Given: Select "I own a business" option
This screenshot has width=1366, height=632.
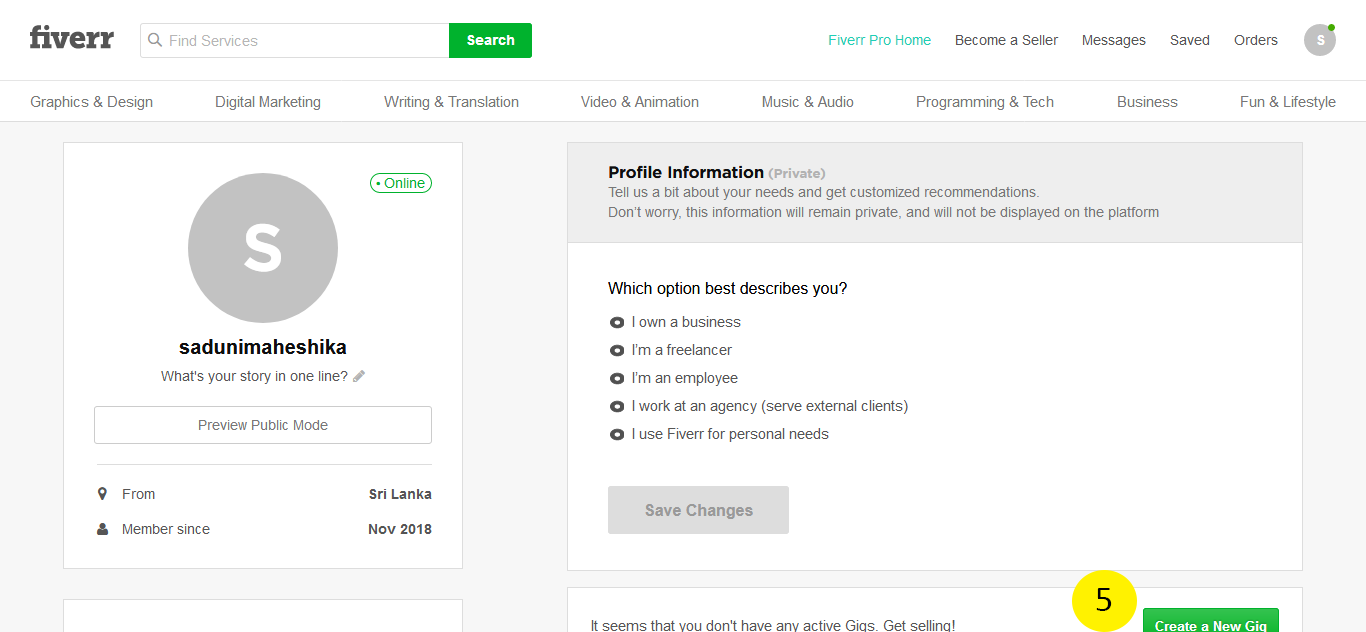Looking at the screenshot, I should [x=675, y=322].
